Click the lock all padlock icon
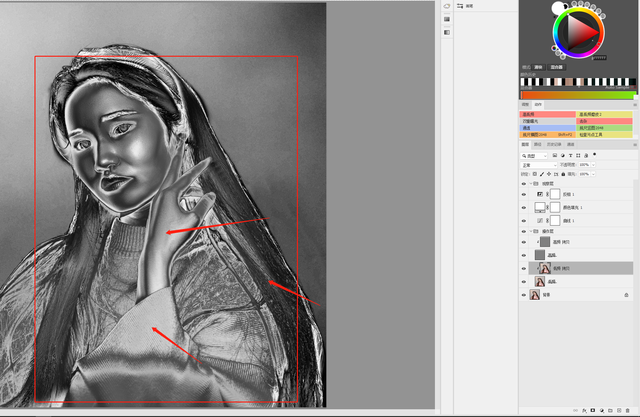The width and height of the screenshot is (640, 417). coord(563,174)
